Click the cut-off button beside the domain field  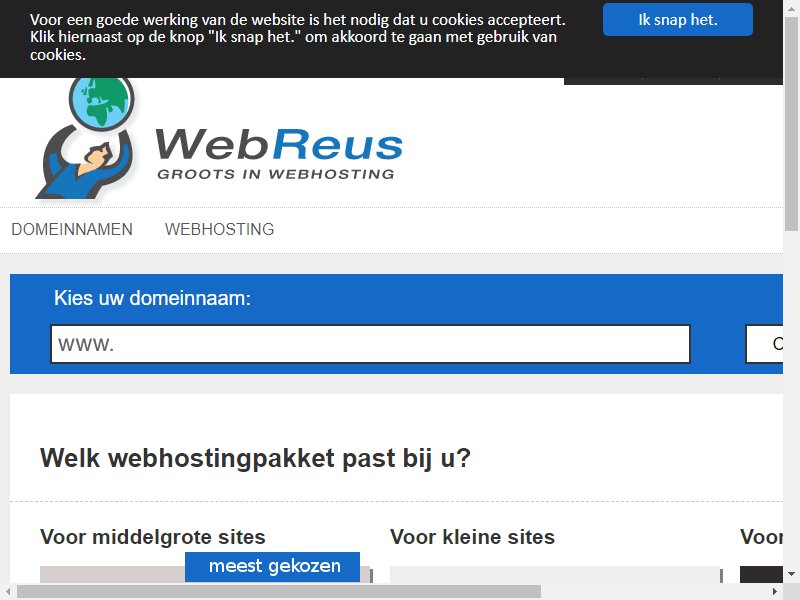pos(764,344)
